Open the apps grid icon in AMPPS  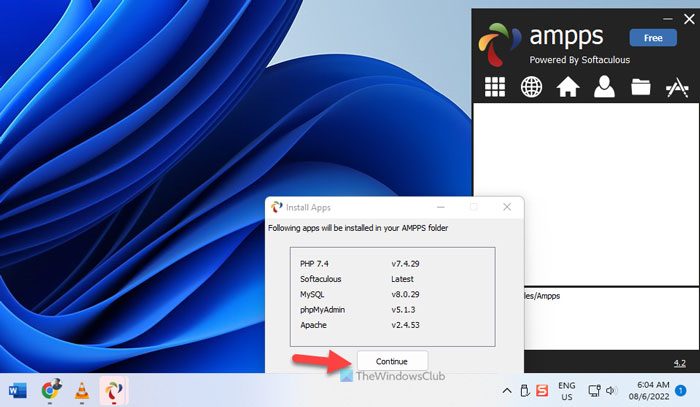[x=495, y=87]
